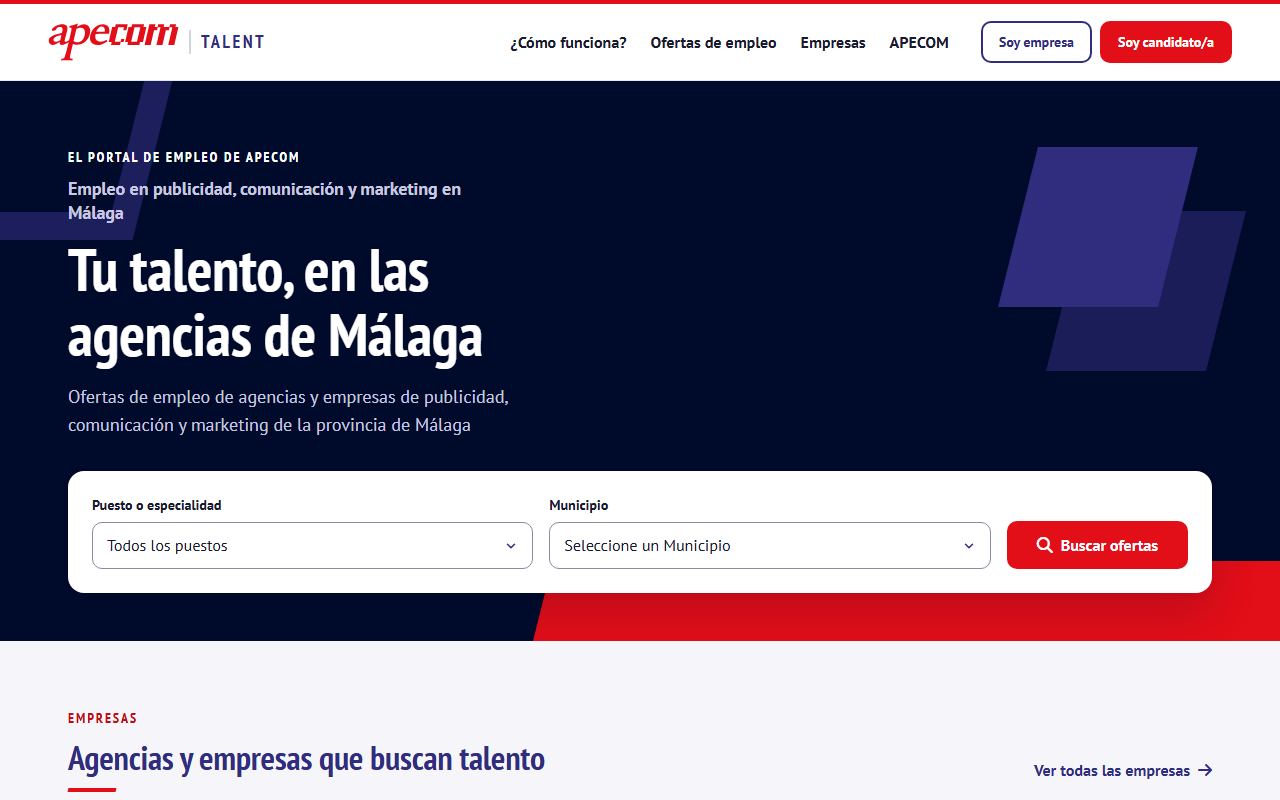
Task: Click the subtitle 'Empleo en publicidad, comunicación y marketing en Málaga'
Action: 265,201
